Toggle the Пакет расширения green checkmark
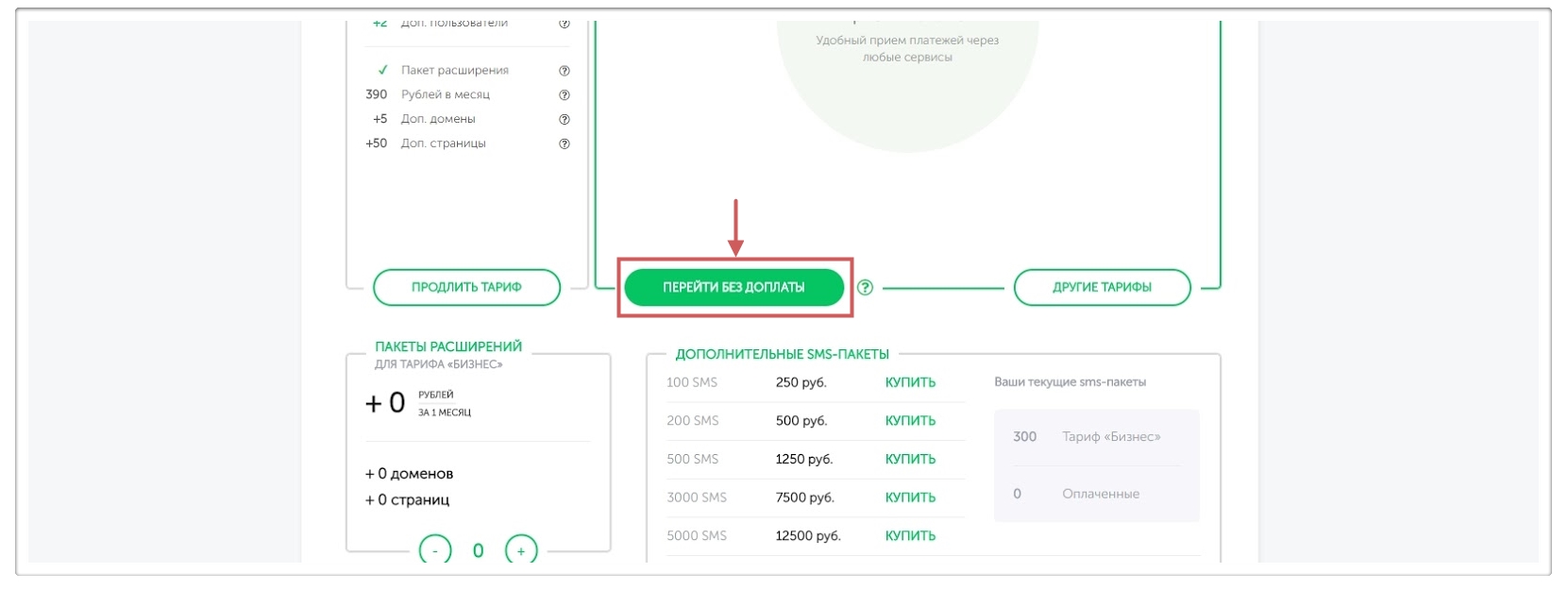The height and width of the screenshot is (590, 1568). point(382,70)
